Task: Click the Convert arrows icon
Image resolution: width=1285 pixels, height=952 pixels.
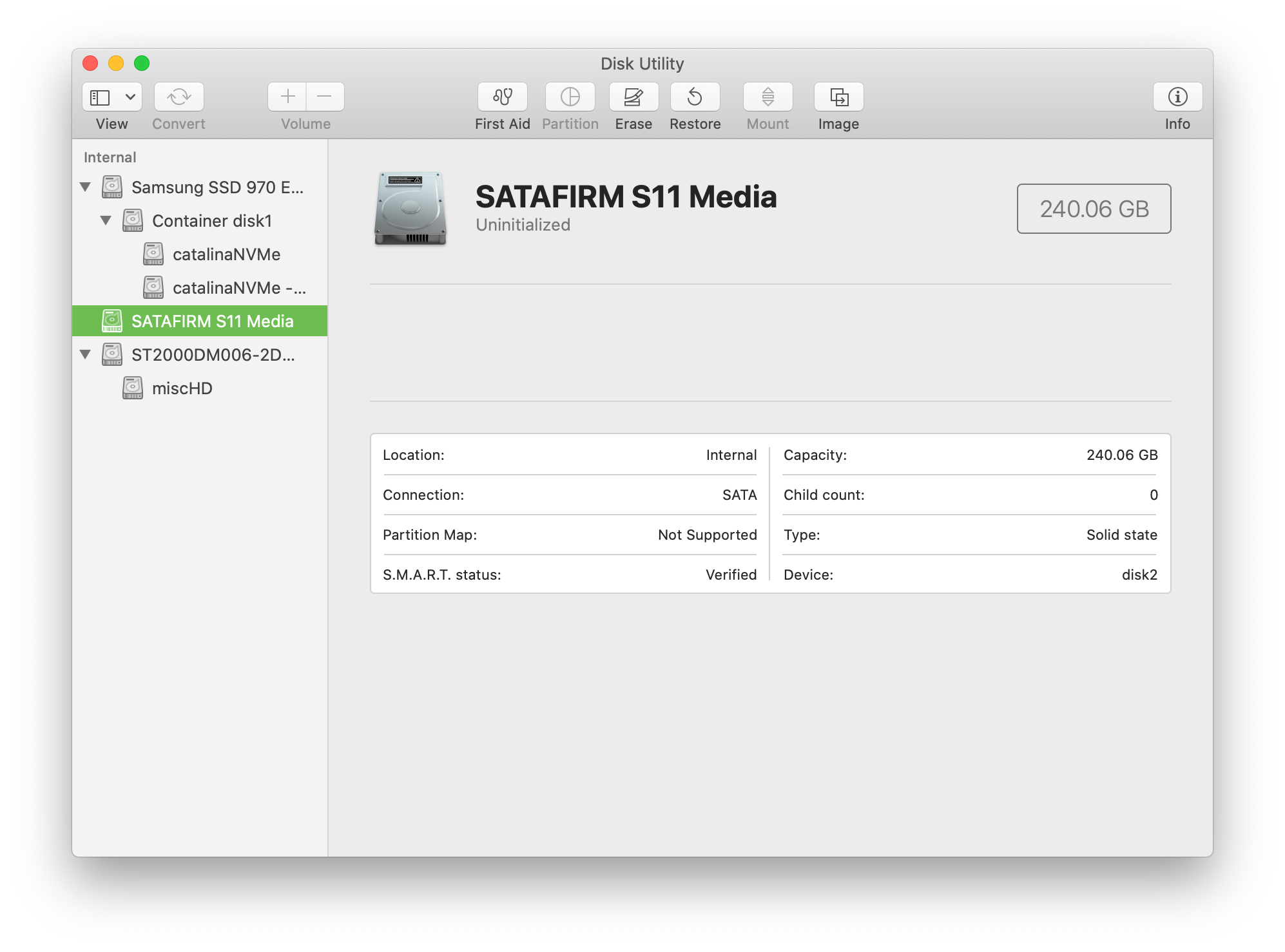Action: pyautogui.click(x=179, y=97)
